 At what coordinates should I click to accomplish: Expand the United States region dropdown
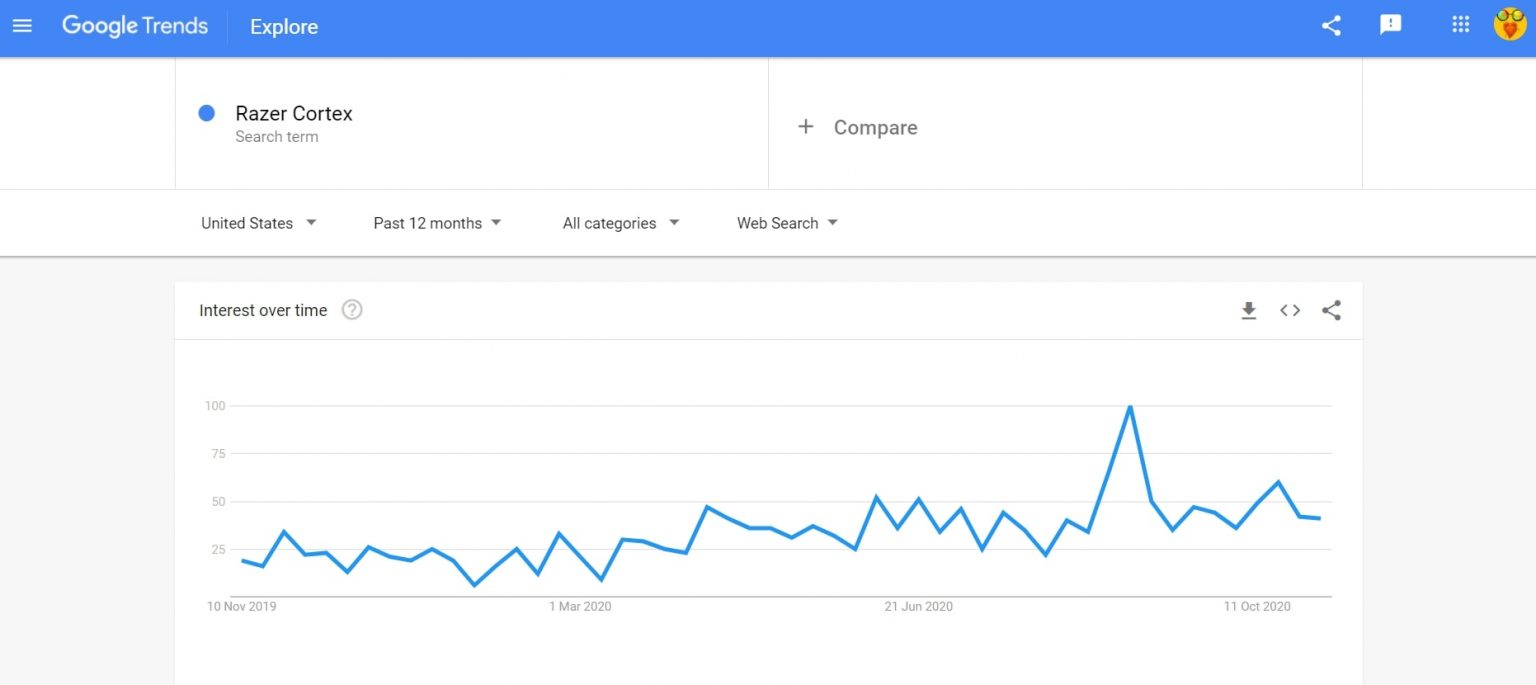click(258, 223)
